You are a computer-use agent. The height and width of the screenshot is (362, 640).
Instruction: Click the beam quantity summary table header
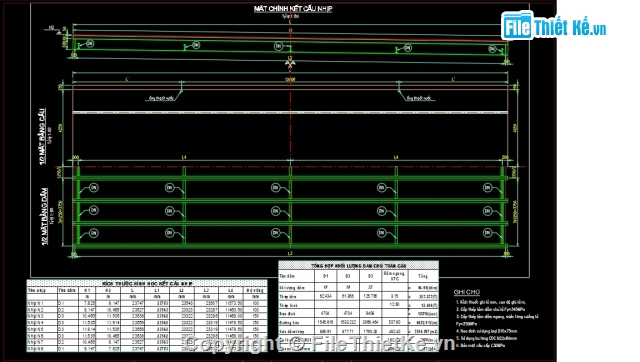click(358, 266)
